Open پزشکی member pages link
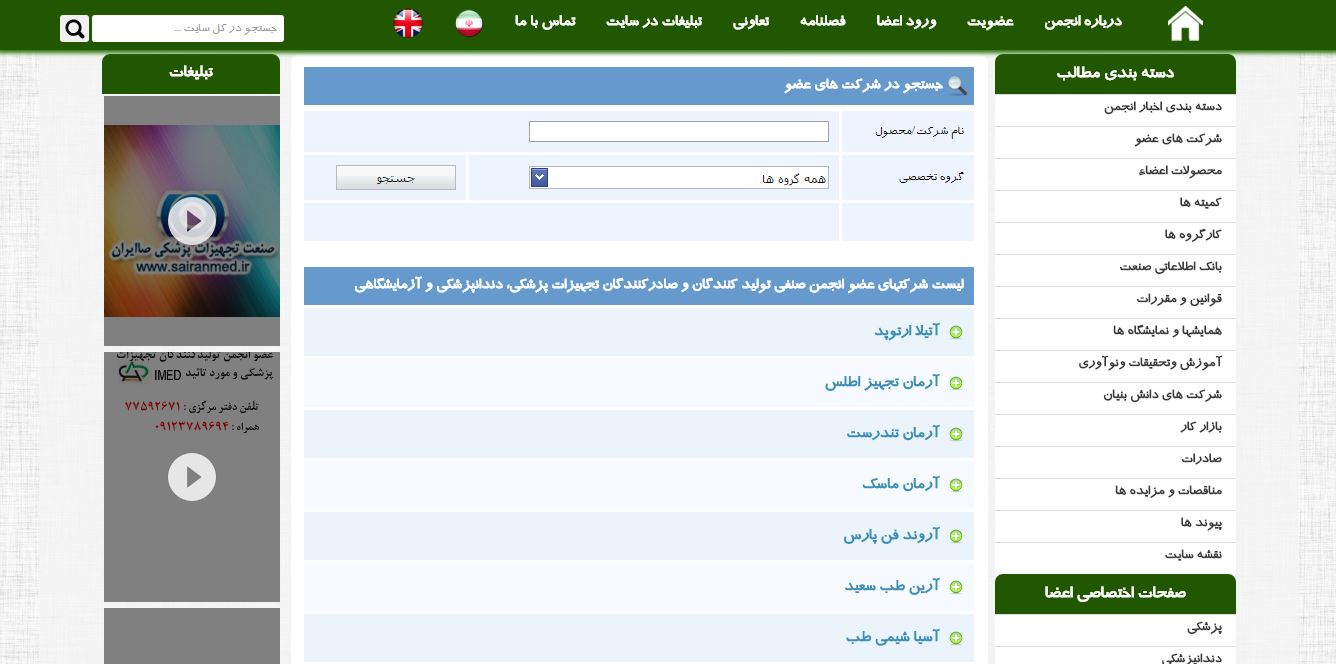Image resolution: width=1336 pixels, height=664 pixels. (x=1204, y=628)
